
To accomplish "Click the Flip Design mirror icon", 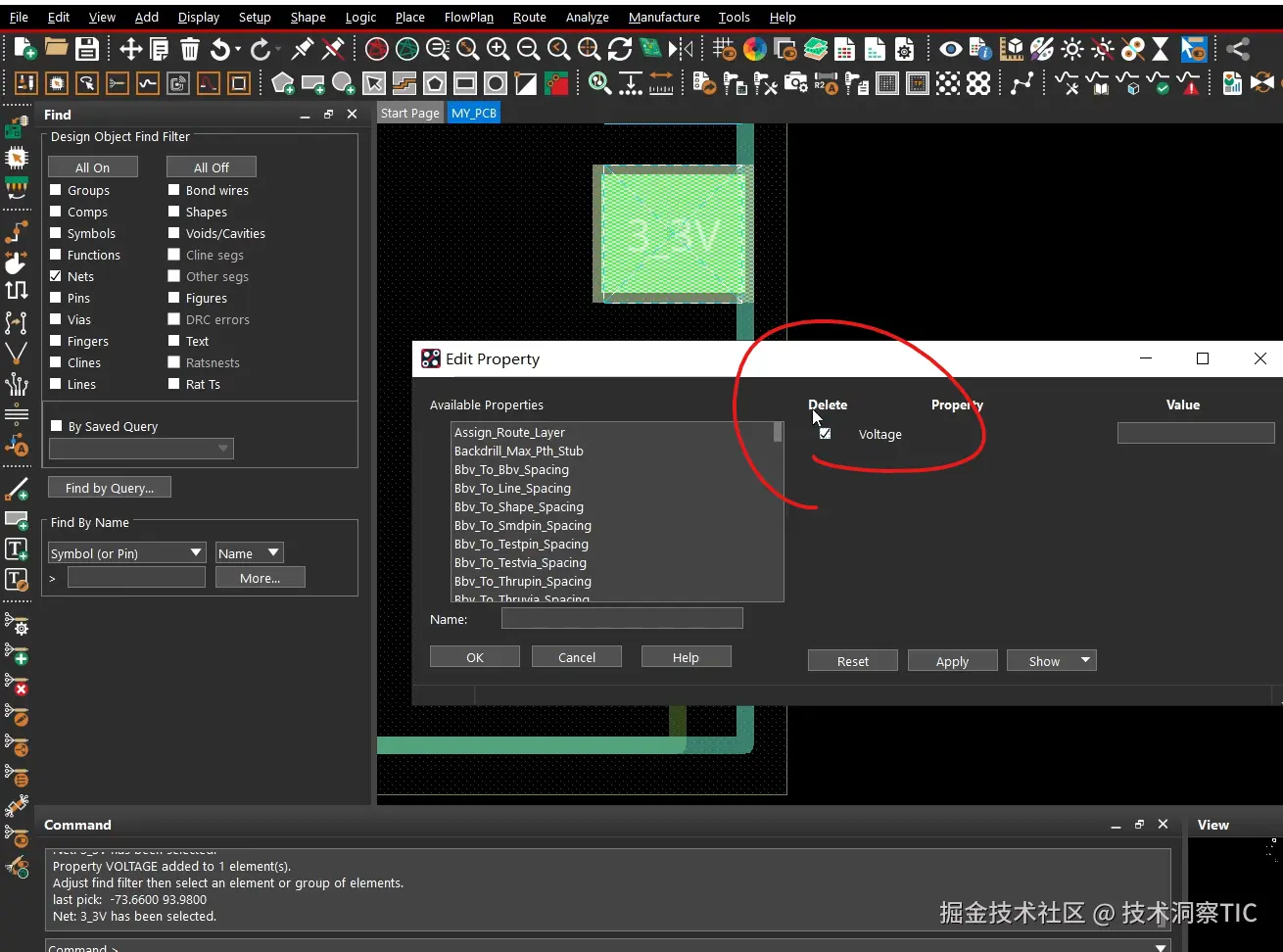I will 682,49.
